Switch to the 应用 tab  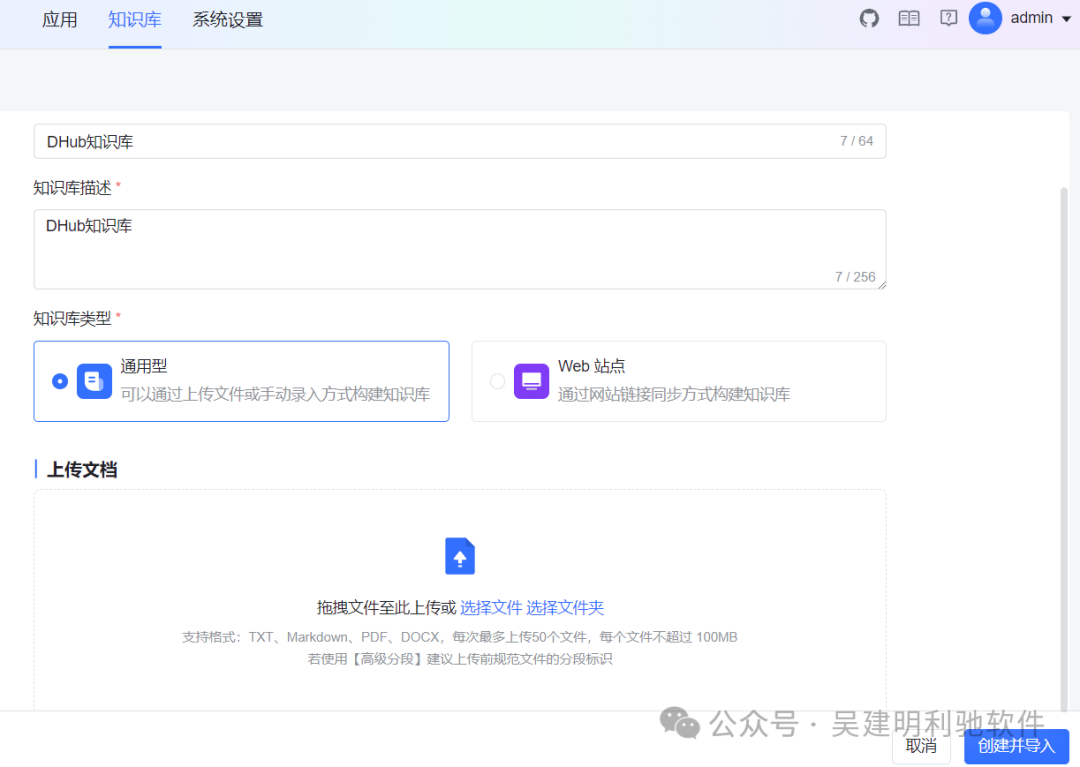point(59,20)
